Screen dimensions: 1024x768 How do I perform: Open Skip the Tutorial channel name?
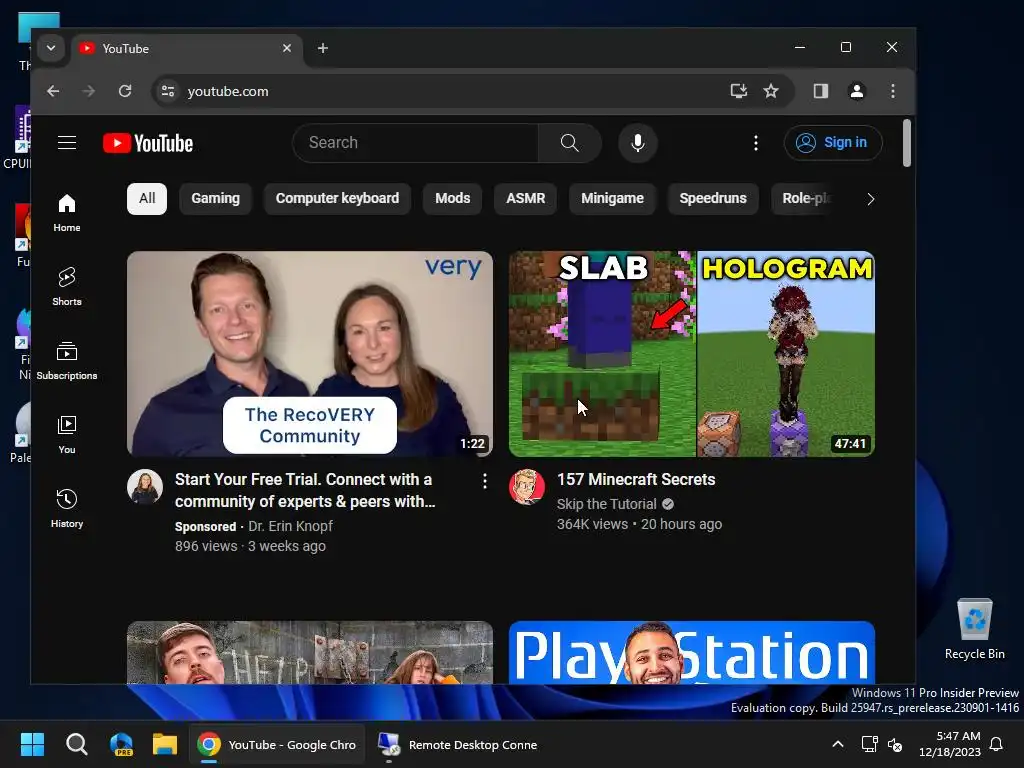coord(606,504)
